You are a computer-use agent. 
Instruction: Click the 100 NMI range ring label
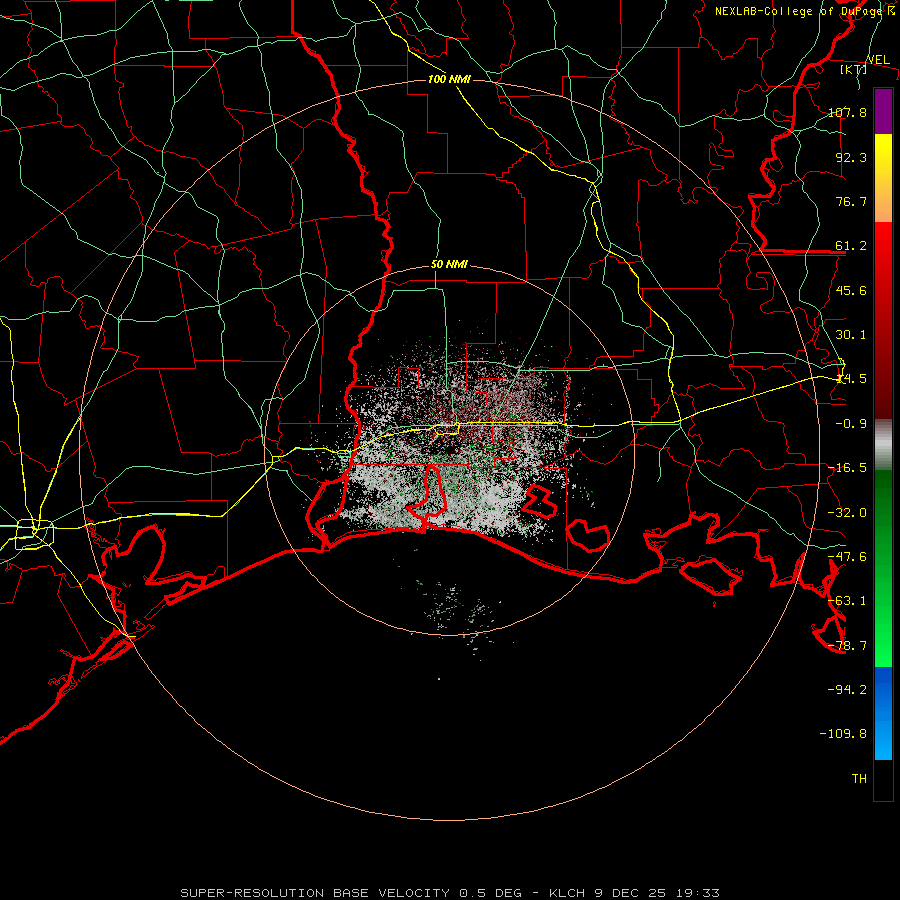coord(449,79)
